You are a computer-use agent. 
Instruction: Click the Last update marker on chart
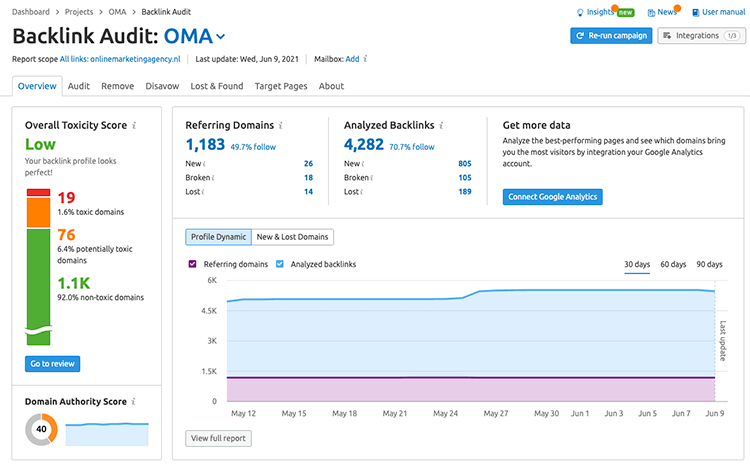tap(722, 341)
